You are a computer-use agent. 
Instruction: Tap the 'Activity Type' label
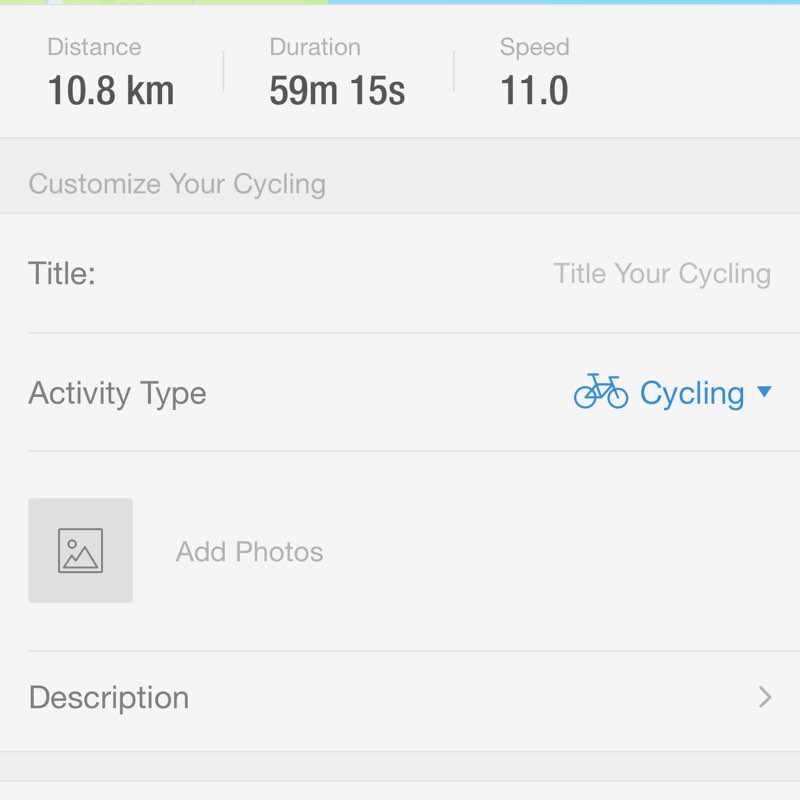[117, 393]
